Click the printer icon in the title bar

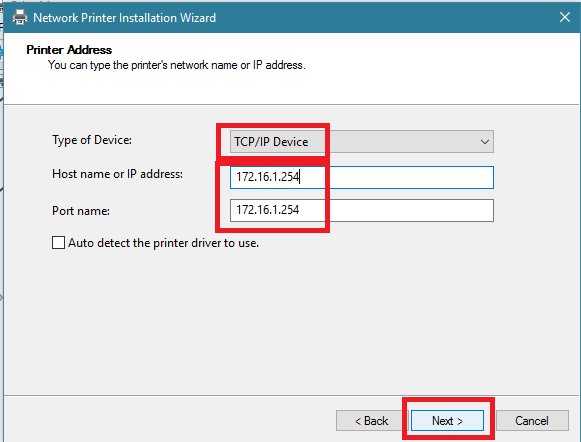point(20,17)
